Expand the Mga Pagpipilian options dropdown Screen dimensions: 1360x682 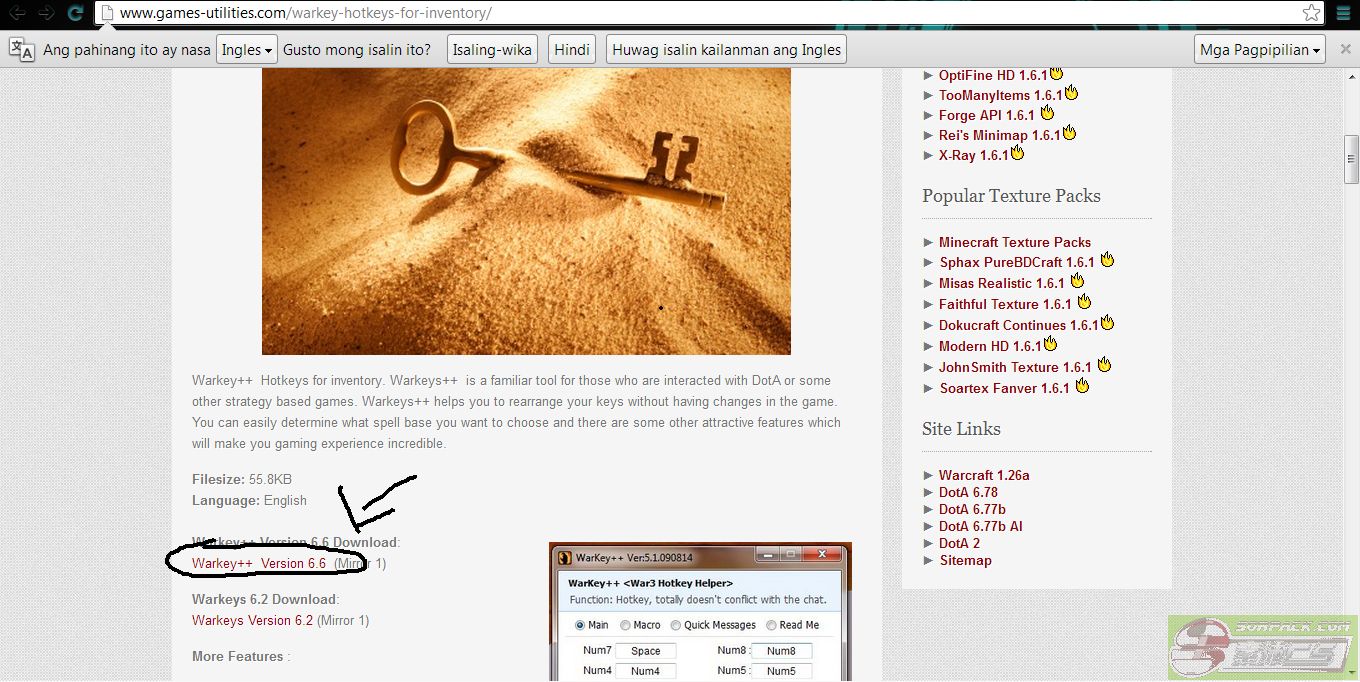[1260, 49]
